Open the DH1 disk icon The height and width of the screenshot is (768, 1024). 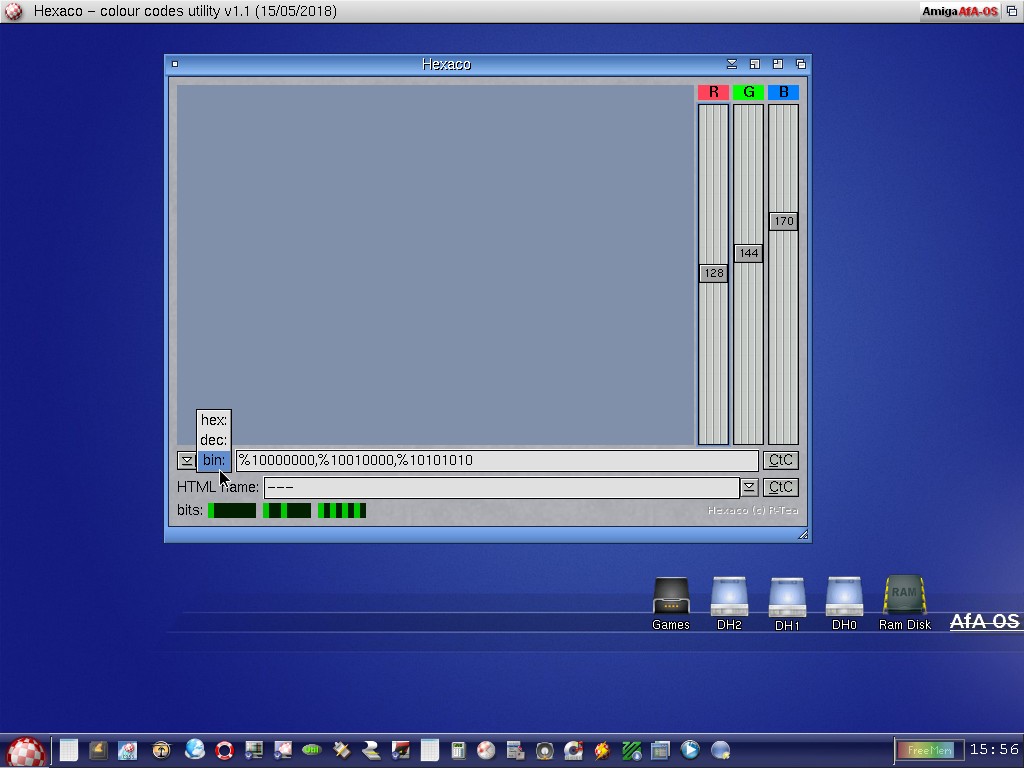[x=787, y=598]
